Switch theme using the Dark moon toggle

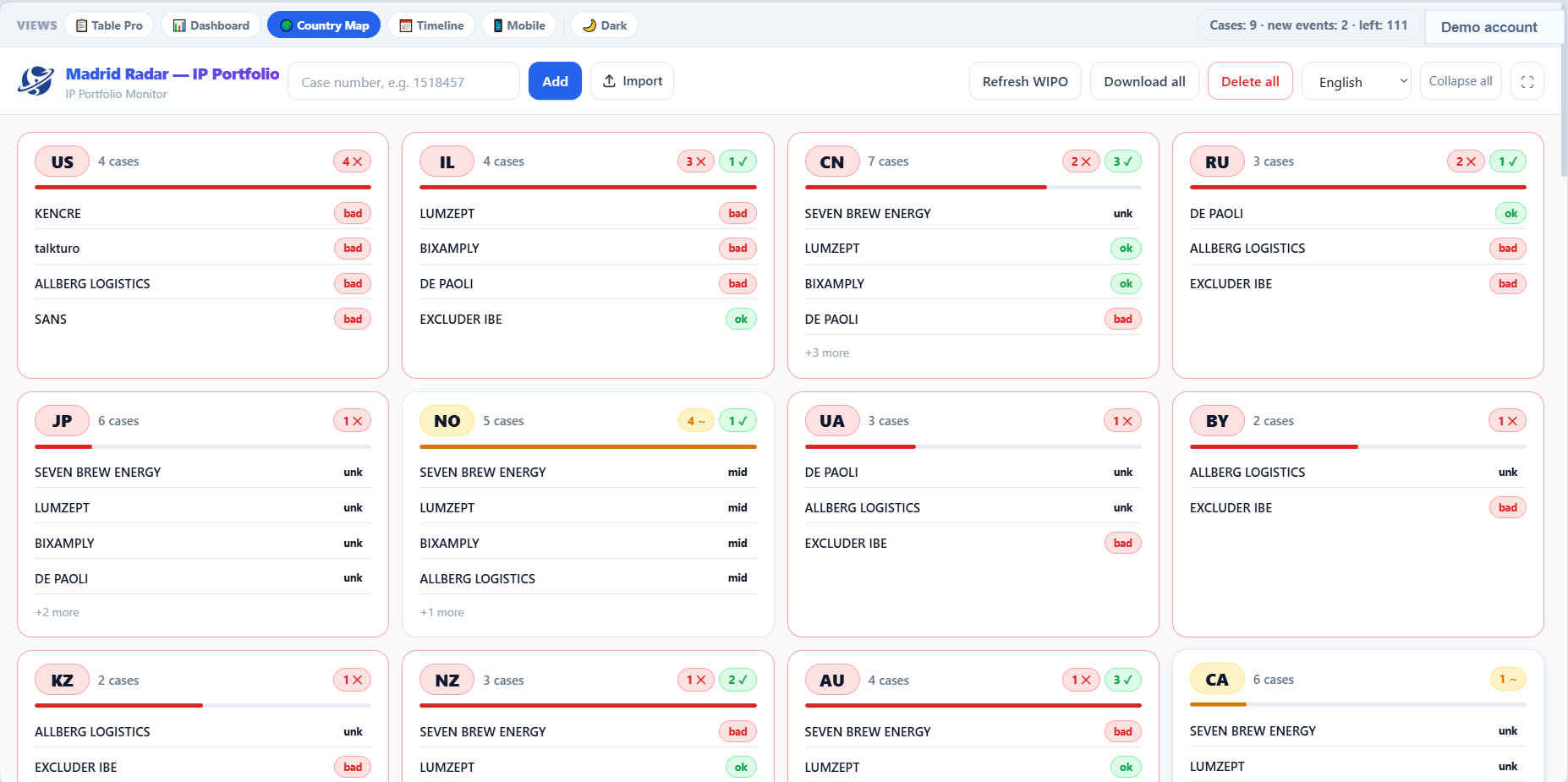[605, 25]
